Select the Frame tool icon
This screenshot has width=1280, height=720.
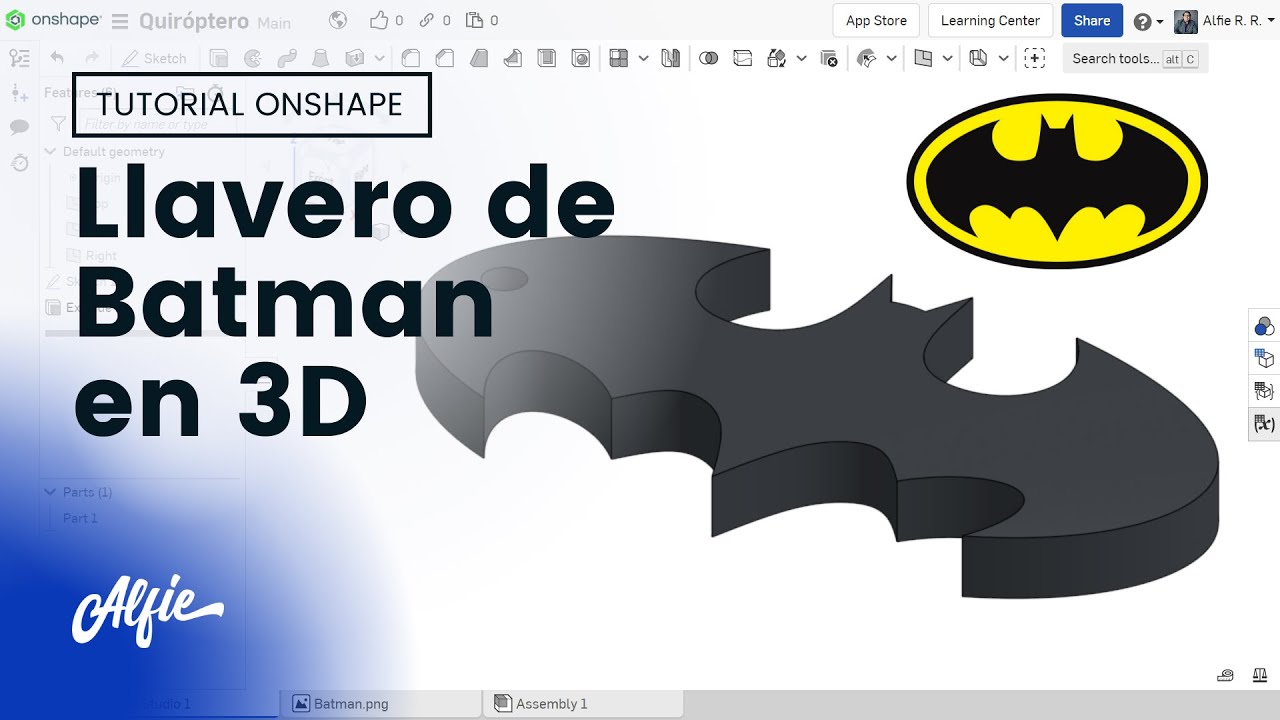pyautogui.click(x=979, y=58)
